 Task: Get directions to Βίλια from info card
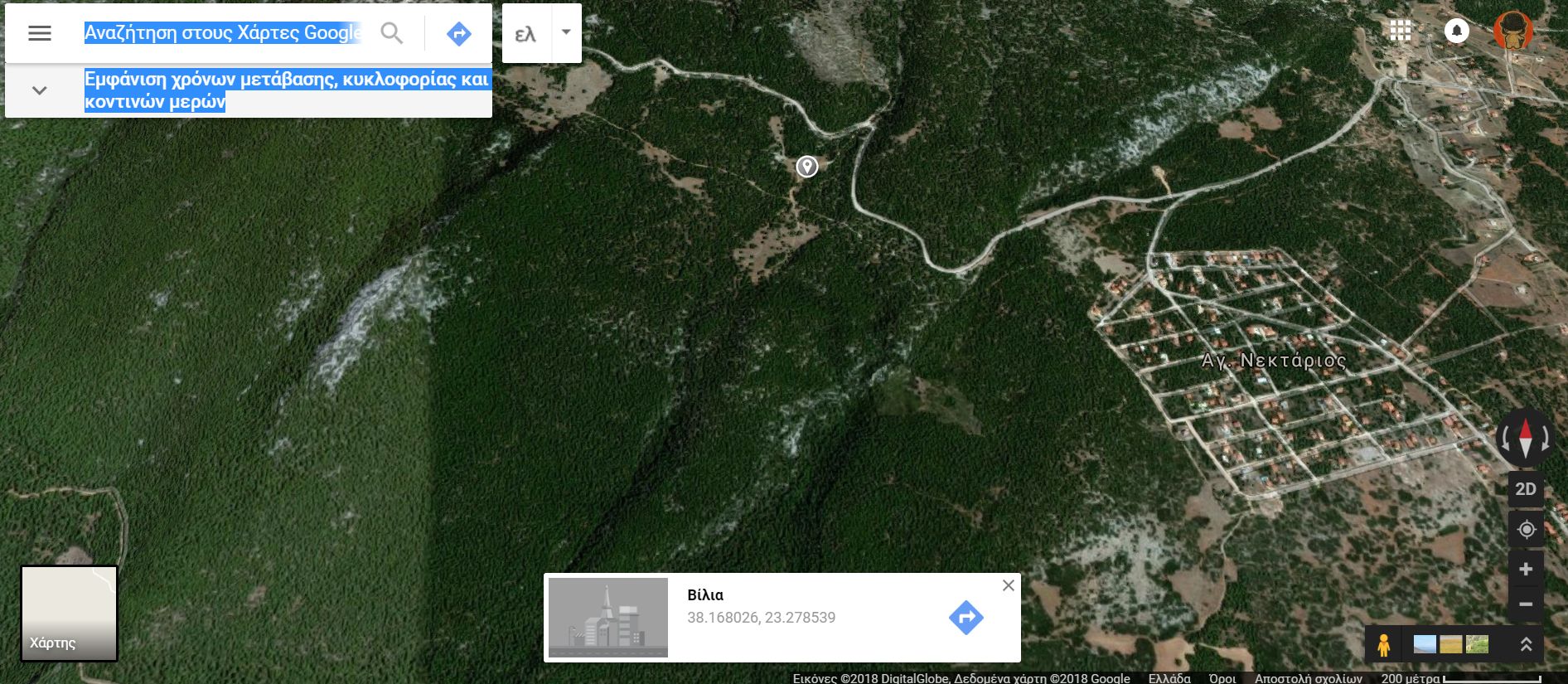click(965, 618)
